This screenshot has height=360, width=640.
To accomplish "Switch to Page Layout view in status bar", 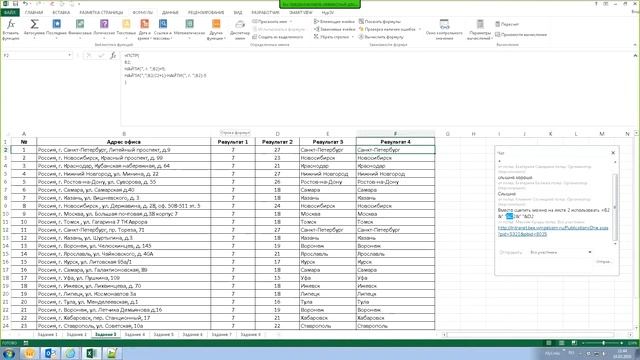I will click(562, 343).
